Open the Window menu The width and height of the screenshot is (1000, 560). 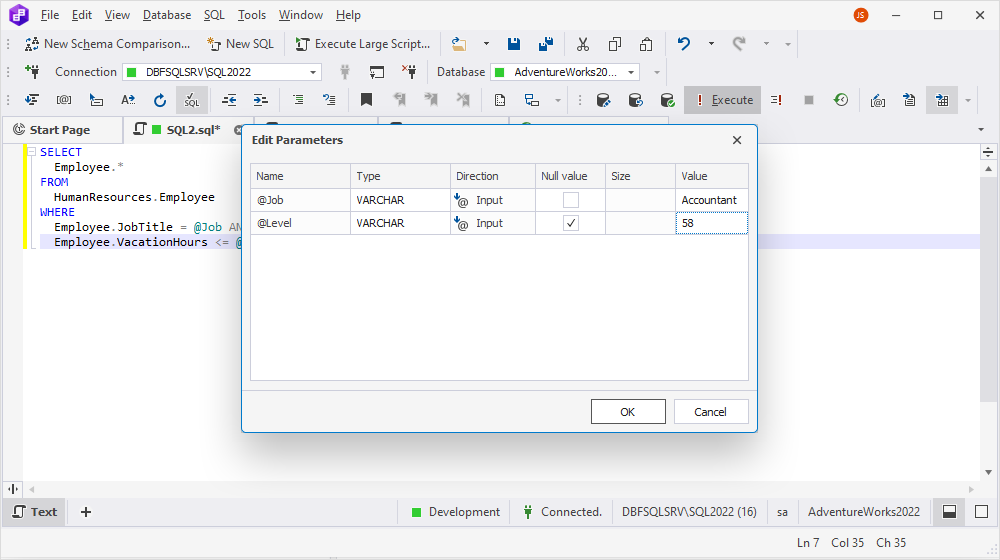click(300, 15)
